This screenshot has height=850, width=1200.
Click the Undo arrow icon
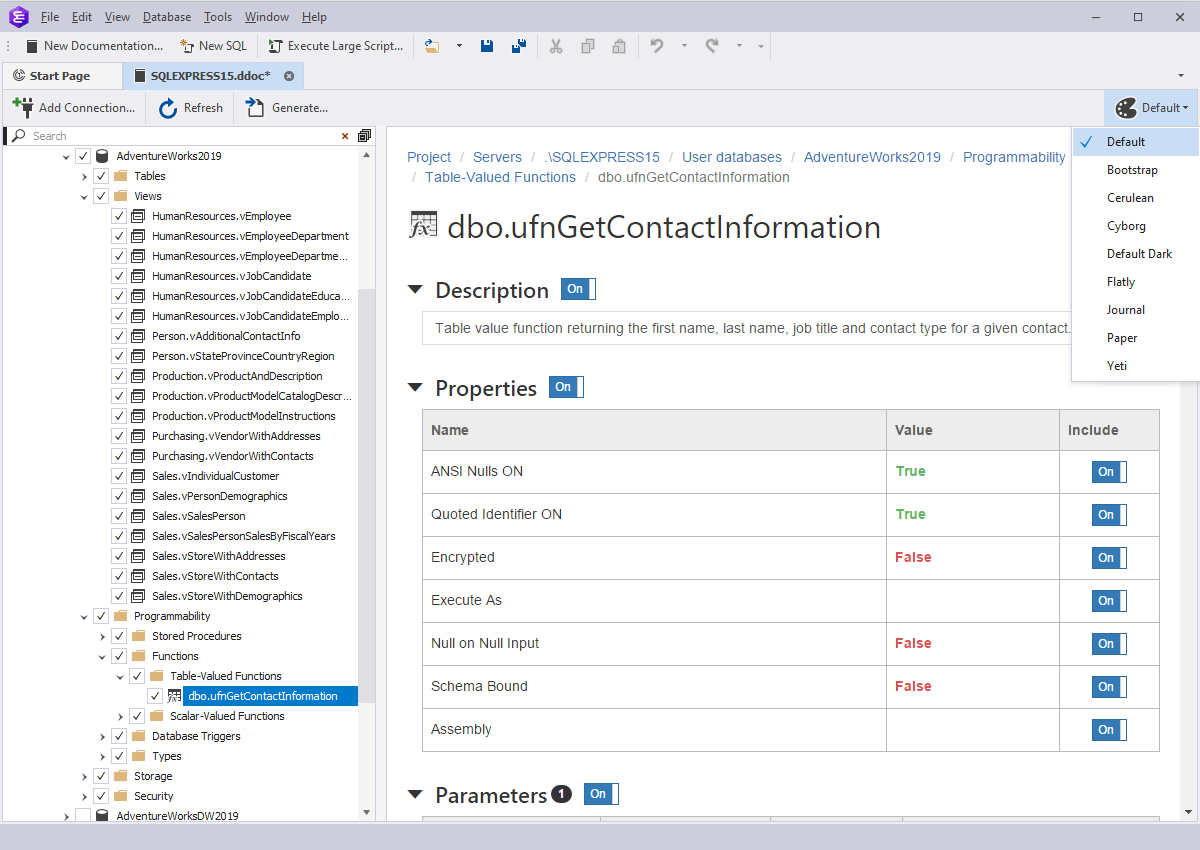(657, 46)
